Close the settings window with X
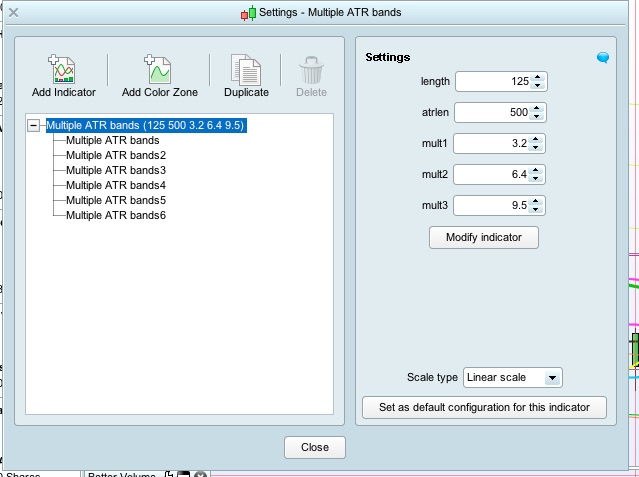The width and height of the screenshot is (639, 477). [13, 13]
